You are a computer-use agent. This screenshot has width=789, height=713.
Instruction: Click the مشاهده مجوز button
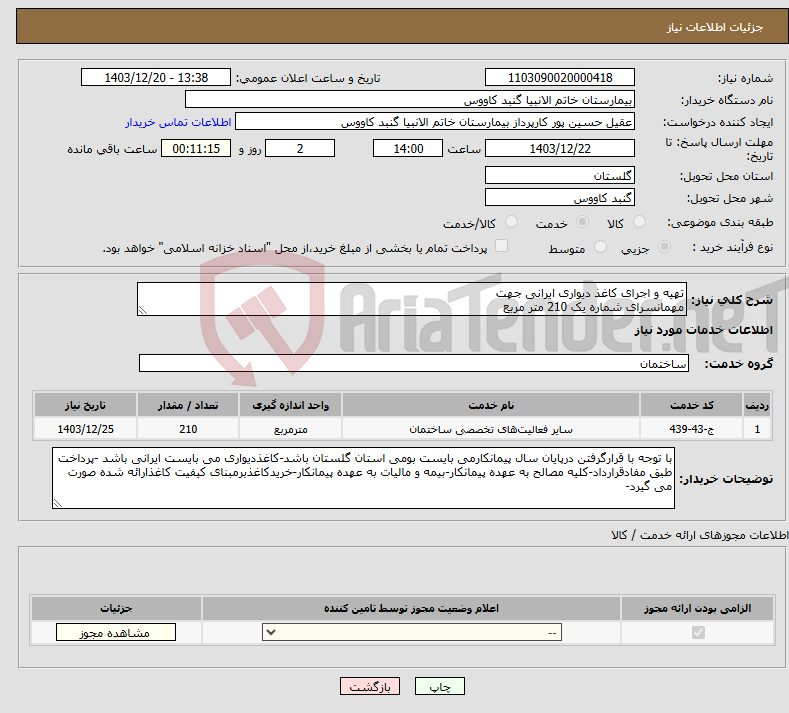pos(116,632)
